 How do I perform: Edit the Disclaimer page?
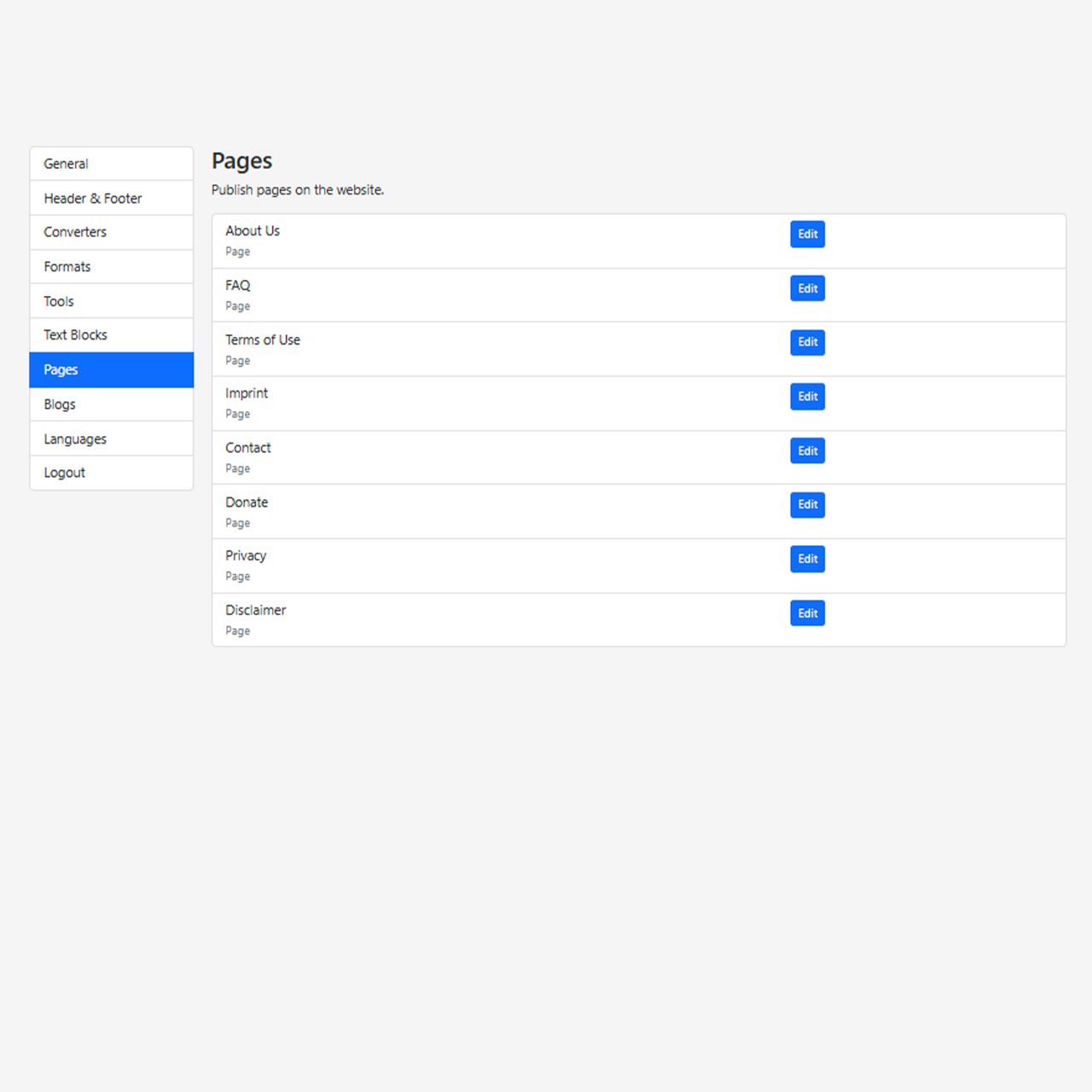[807, 613]
